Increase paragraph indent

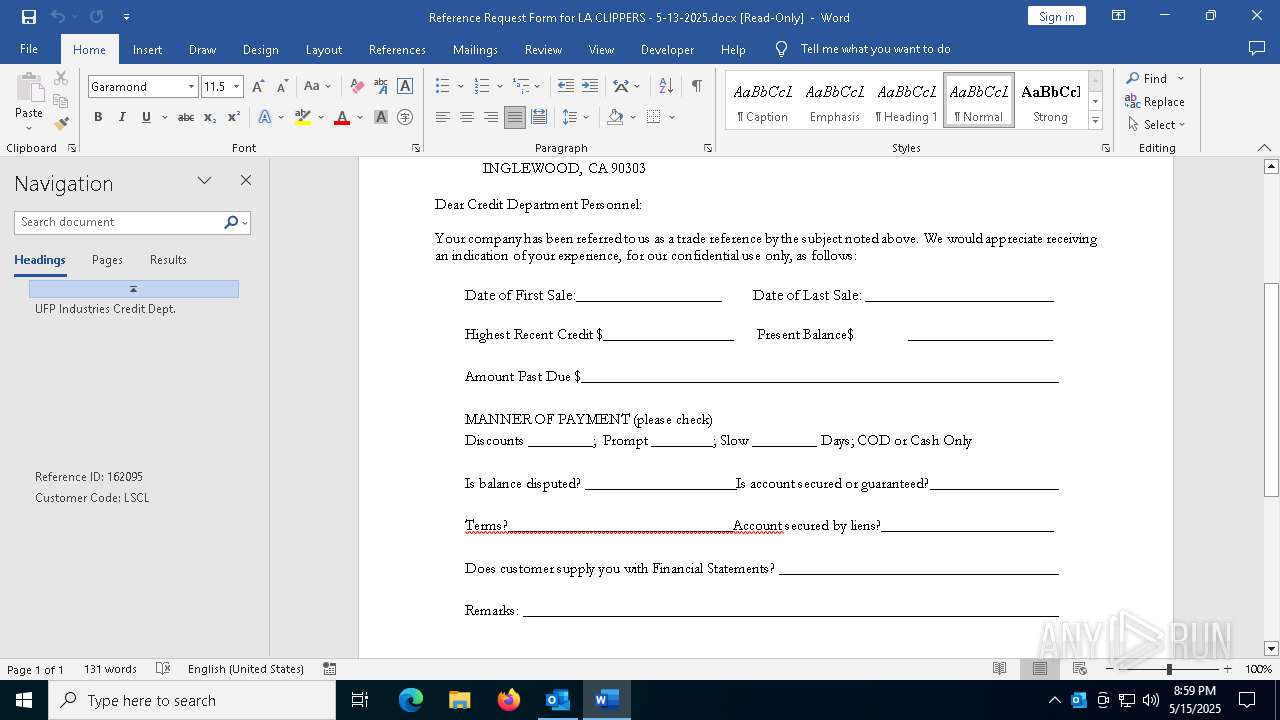(x=590, y=87)
